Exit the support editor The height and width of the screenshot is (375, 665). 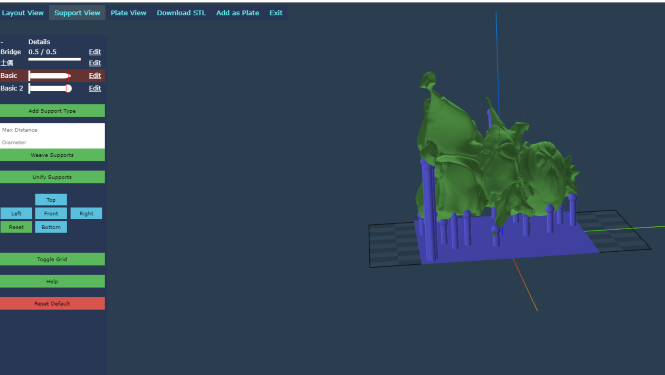pos(276,13)
